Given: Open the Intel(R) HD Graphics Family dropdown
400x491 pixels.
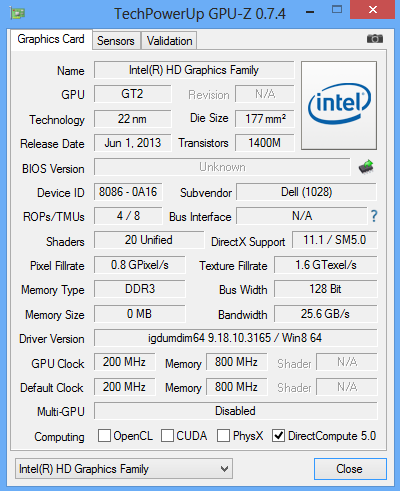Looking at the screenshot, I should [x=124, y=469].
